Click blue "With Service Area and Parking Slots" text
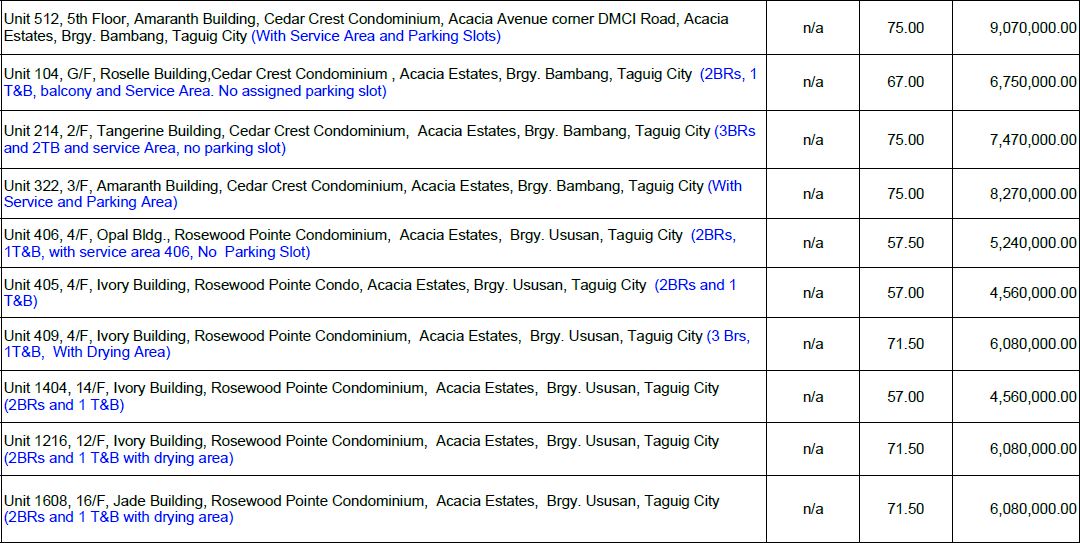 click(376, 36)
